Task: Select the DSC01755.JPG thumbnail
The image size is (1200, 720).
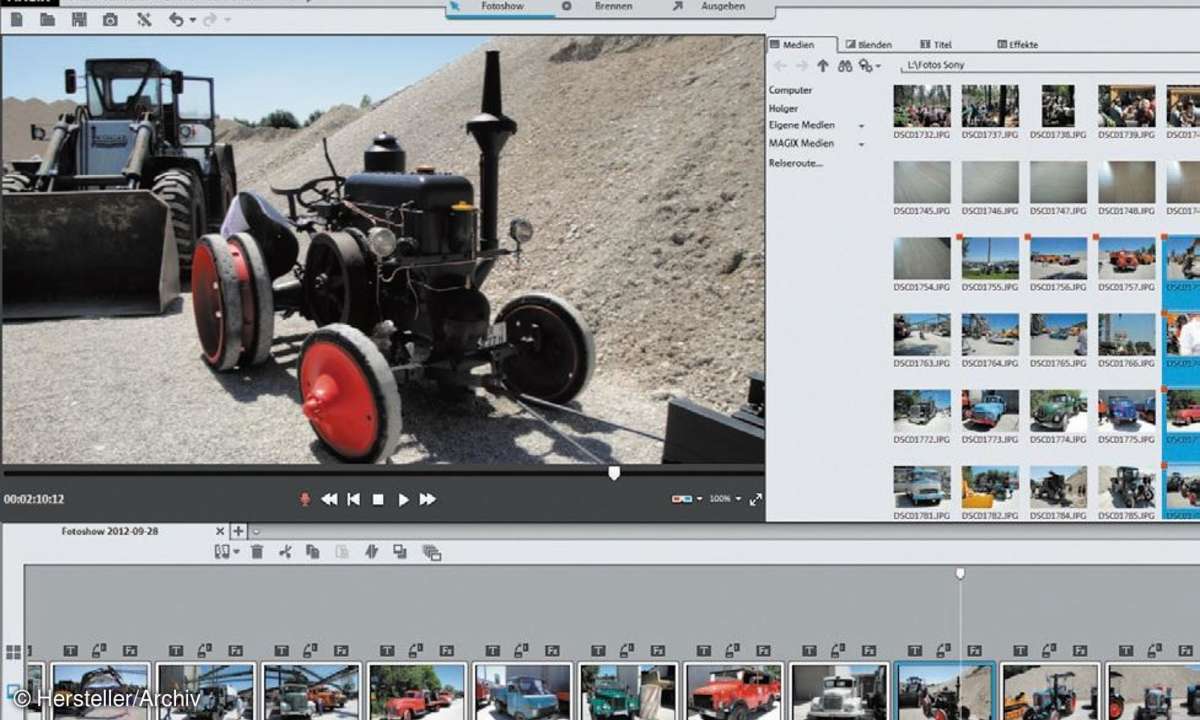Action: [990, 258]
